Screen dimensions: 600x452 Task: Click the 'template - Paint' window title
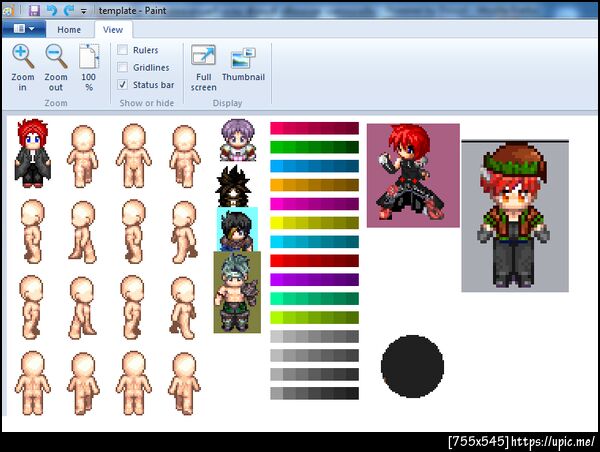(132, 11)
